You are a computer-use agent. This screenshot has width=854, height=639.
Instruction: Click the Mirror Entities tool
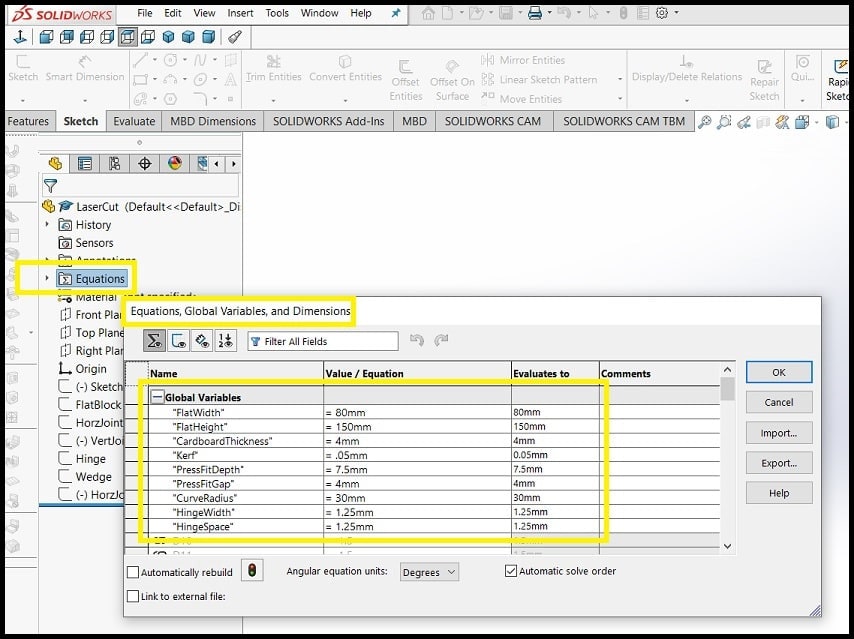(x=523, y=60)
